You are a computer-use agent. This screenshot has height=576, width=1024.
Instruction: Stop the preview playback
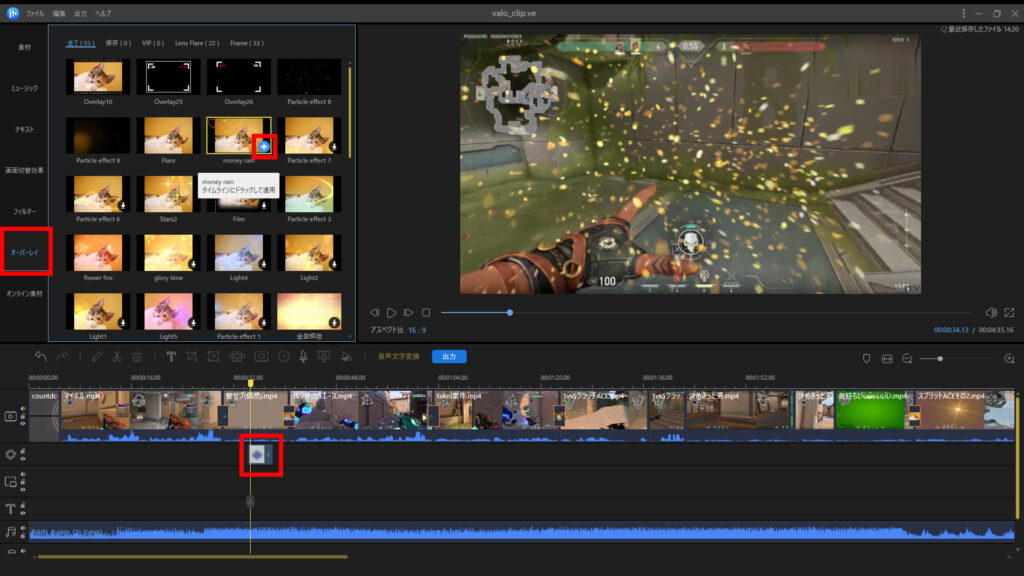coord(426,313)
